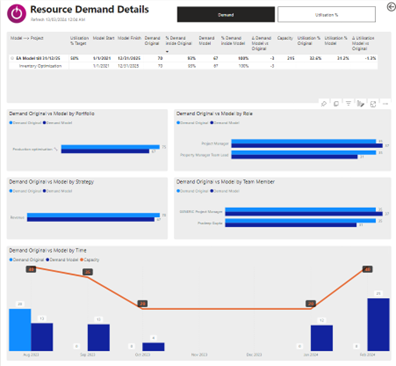Image resolution: width=396 pixels, height=366 pixels.
Task: Select the Project Manager light blue bar
Action: point(304,141)
